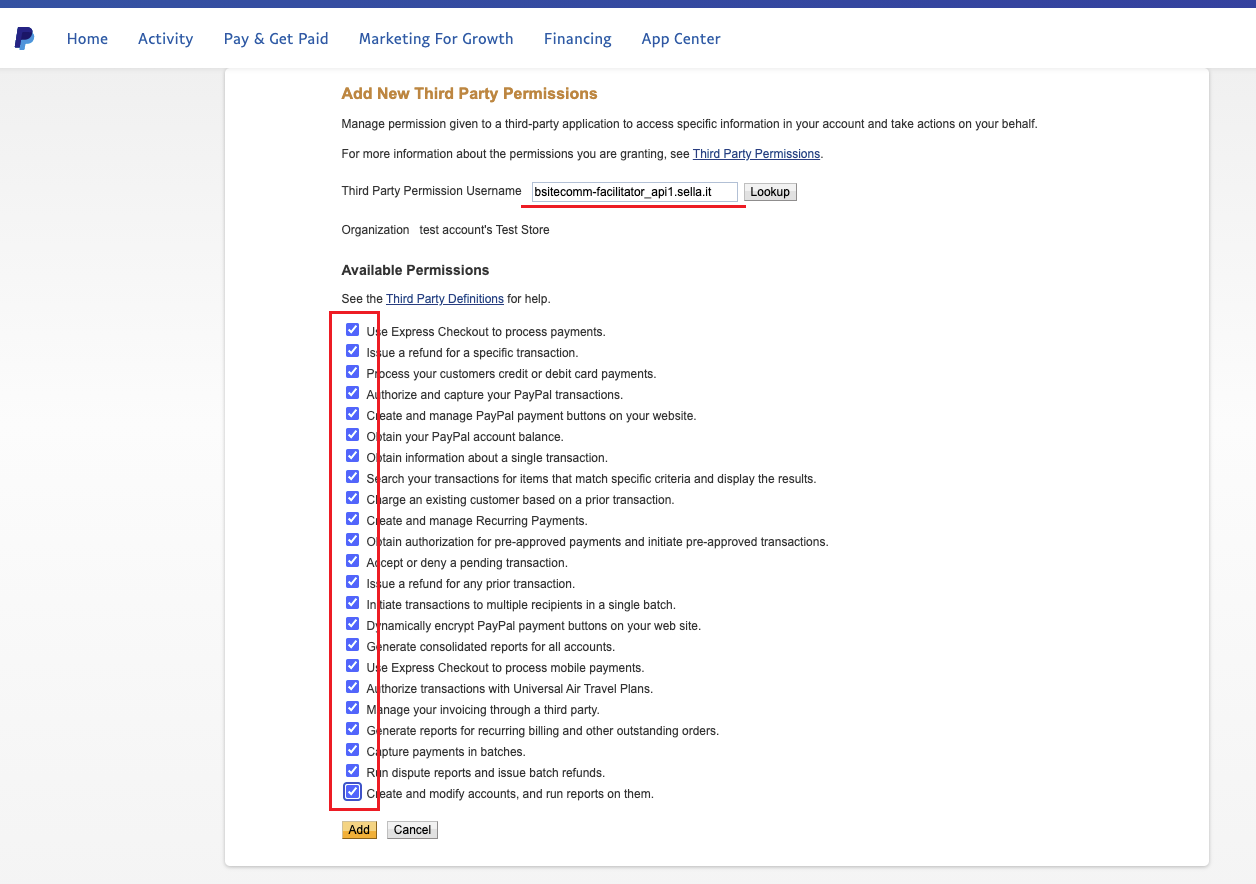The width and height of the screenshot is (1256, 884).
Task: Uncheck Issue a refund for any prior transaction
Action: (x=352, y=582)
